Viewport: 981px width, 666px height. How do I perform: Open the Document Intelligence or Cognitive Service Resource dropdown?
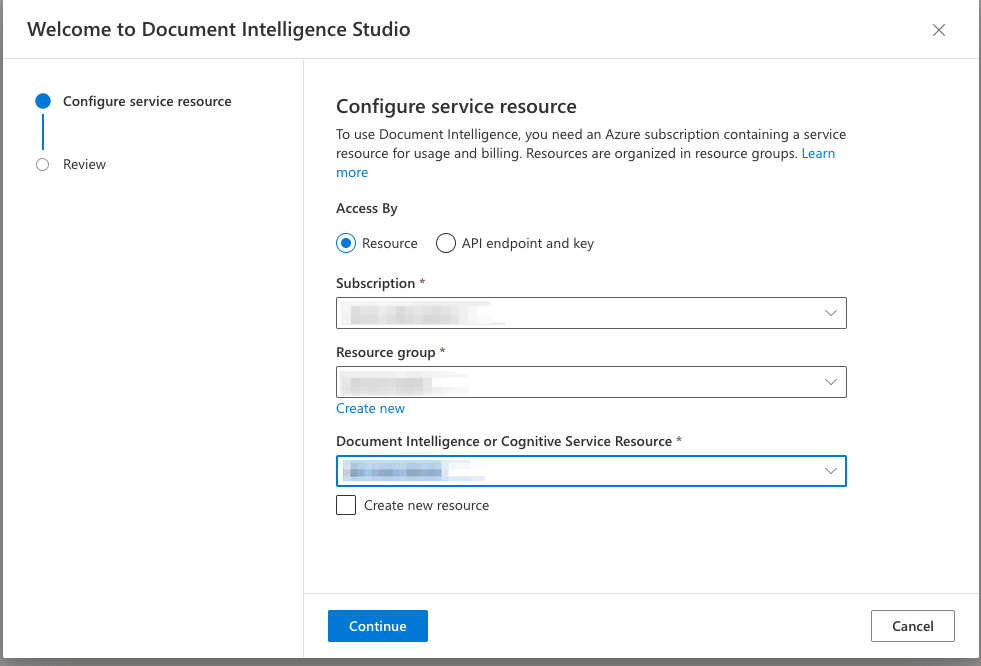591,471
